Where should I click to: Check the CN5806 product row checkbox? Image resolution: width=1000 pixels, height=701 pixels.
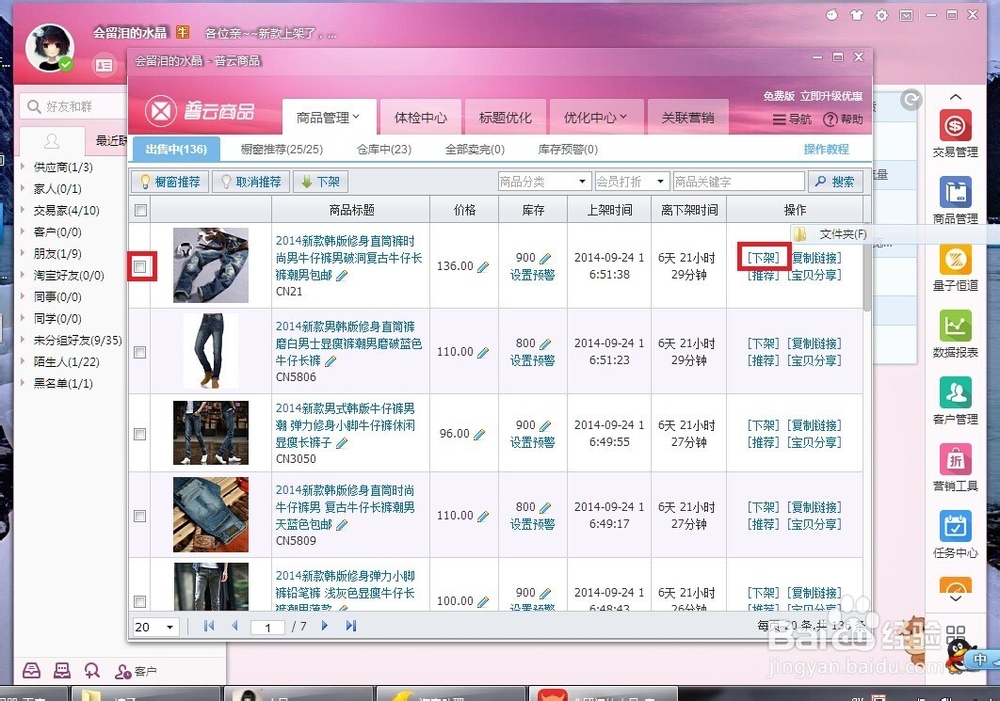pos(140,352)
